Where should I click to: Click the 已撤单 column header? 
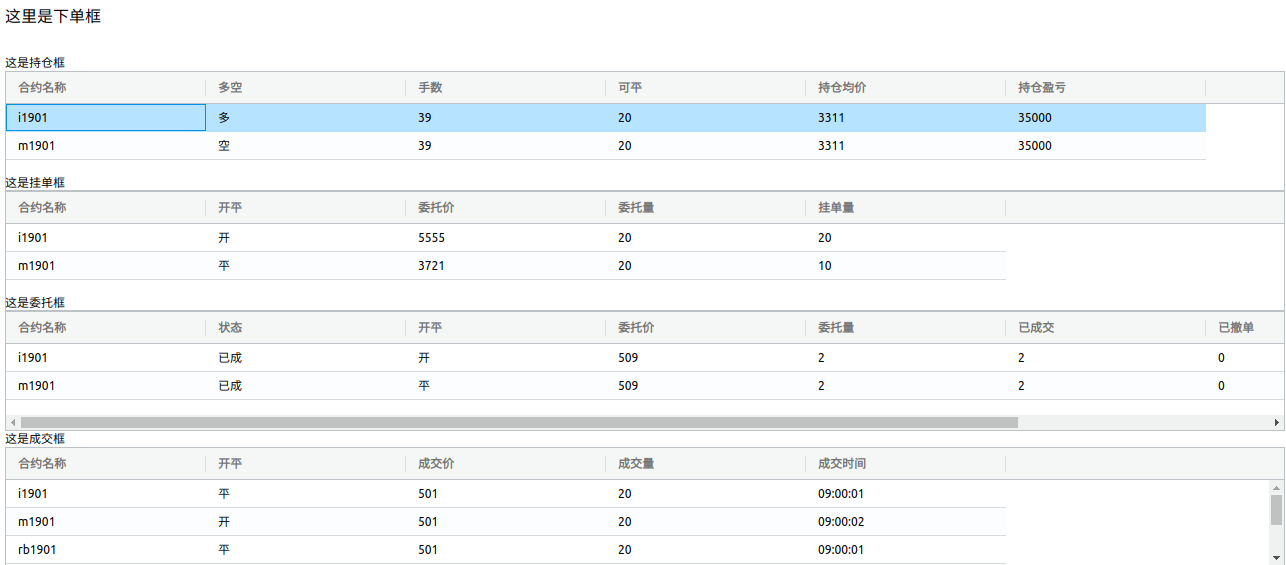click(x=1245, y=328)
